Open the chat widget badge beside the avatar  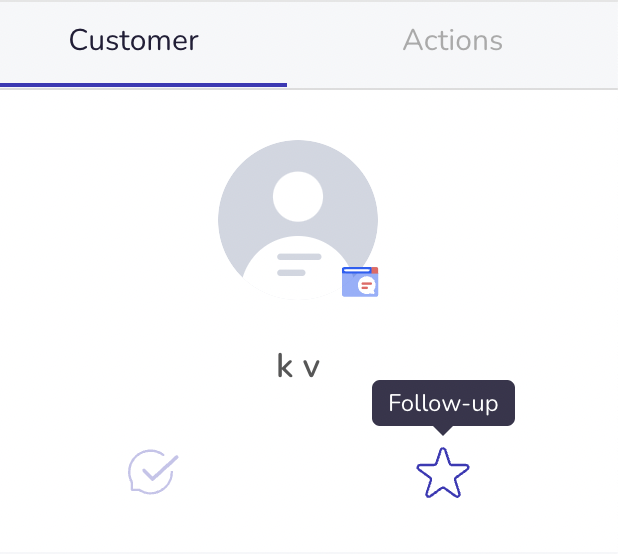coord(360,282)
